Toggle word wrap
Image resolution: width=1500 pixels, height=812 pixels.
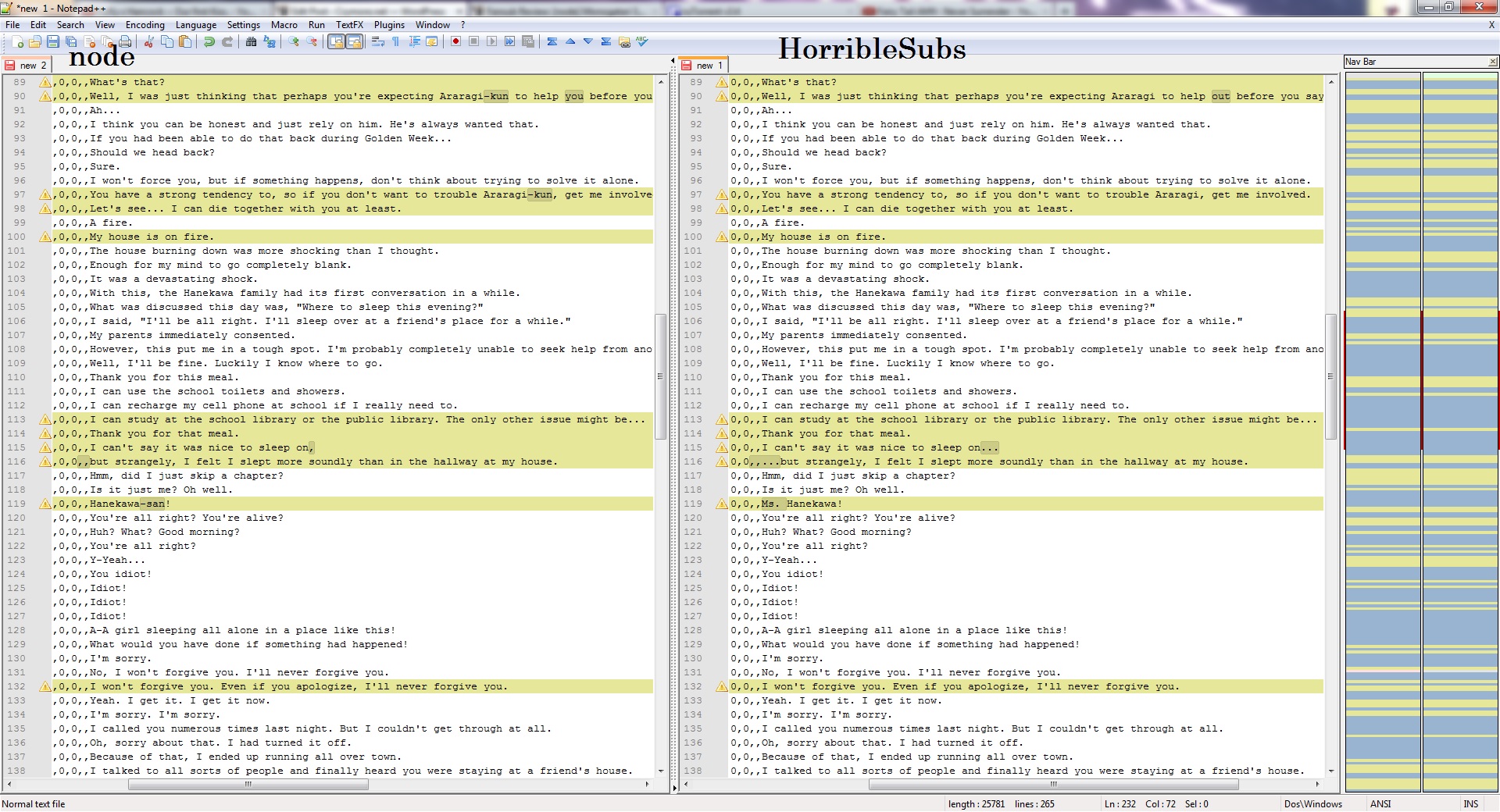click(378, 41)
